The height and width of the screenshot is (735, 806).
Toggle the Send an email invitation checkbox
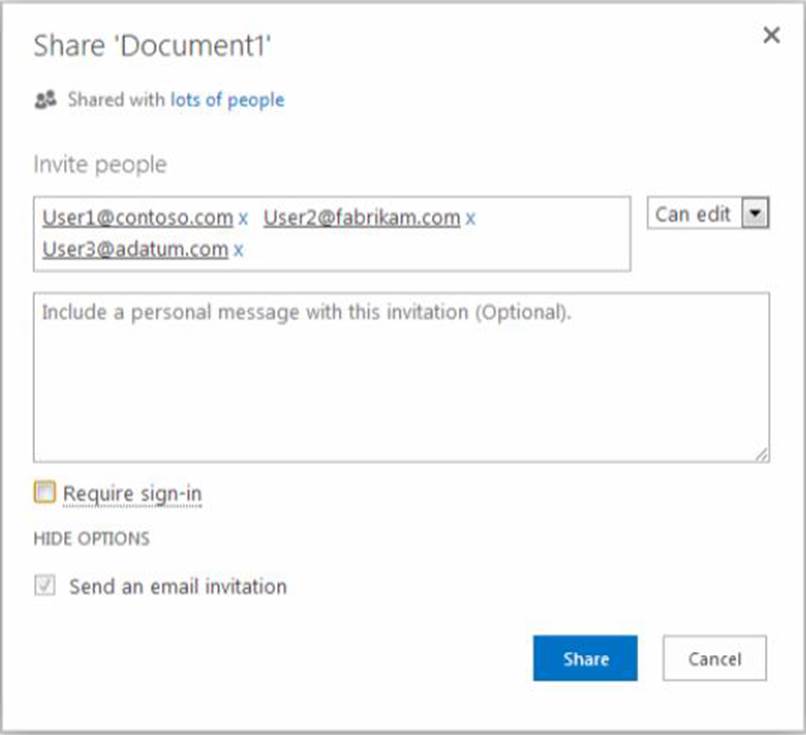coord(45,587)
